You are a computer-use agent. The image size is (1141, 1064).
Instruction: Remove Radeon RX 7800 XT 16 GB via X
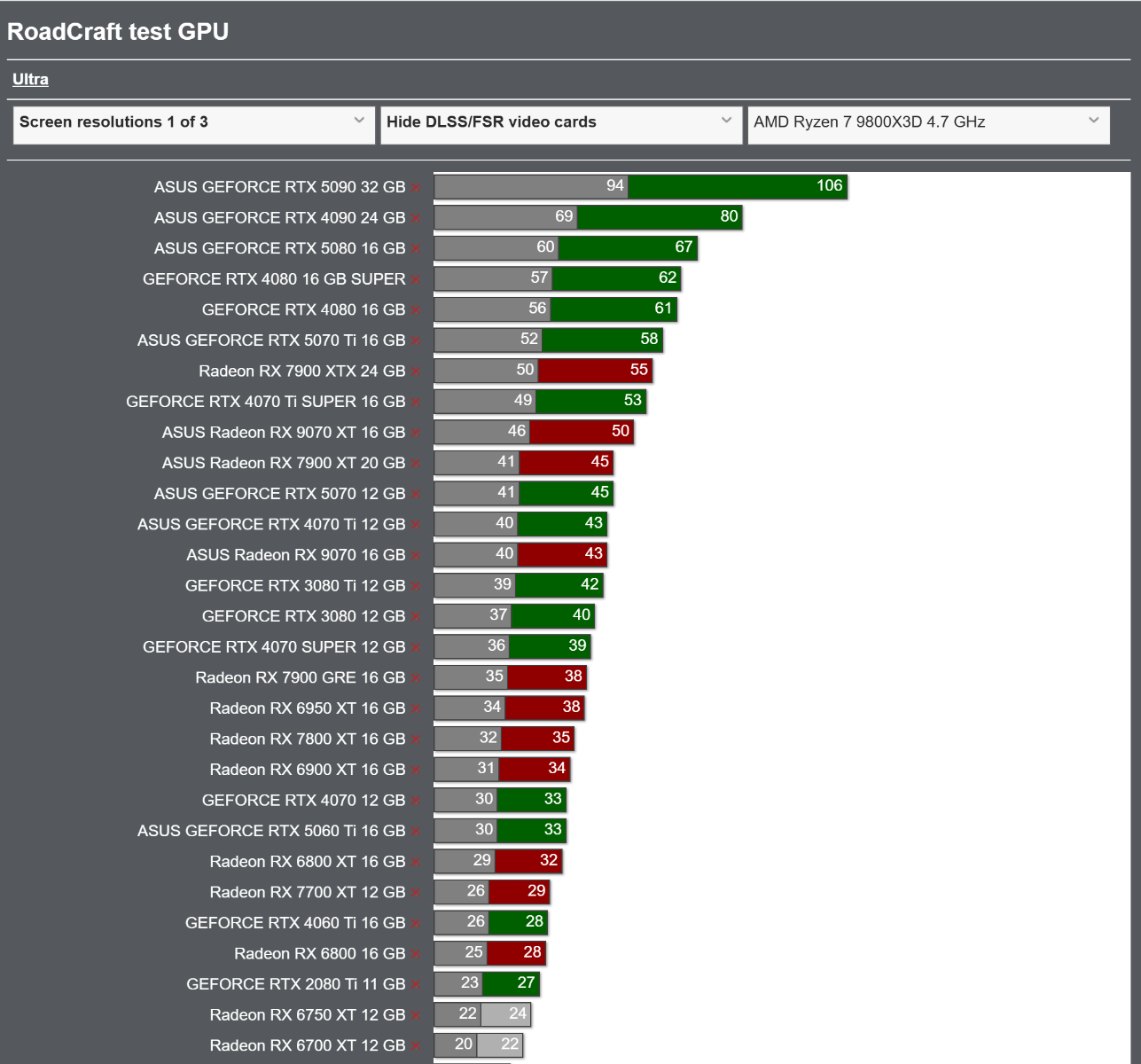(415, 740)
